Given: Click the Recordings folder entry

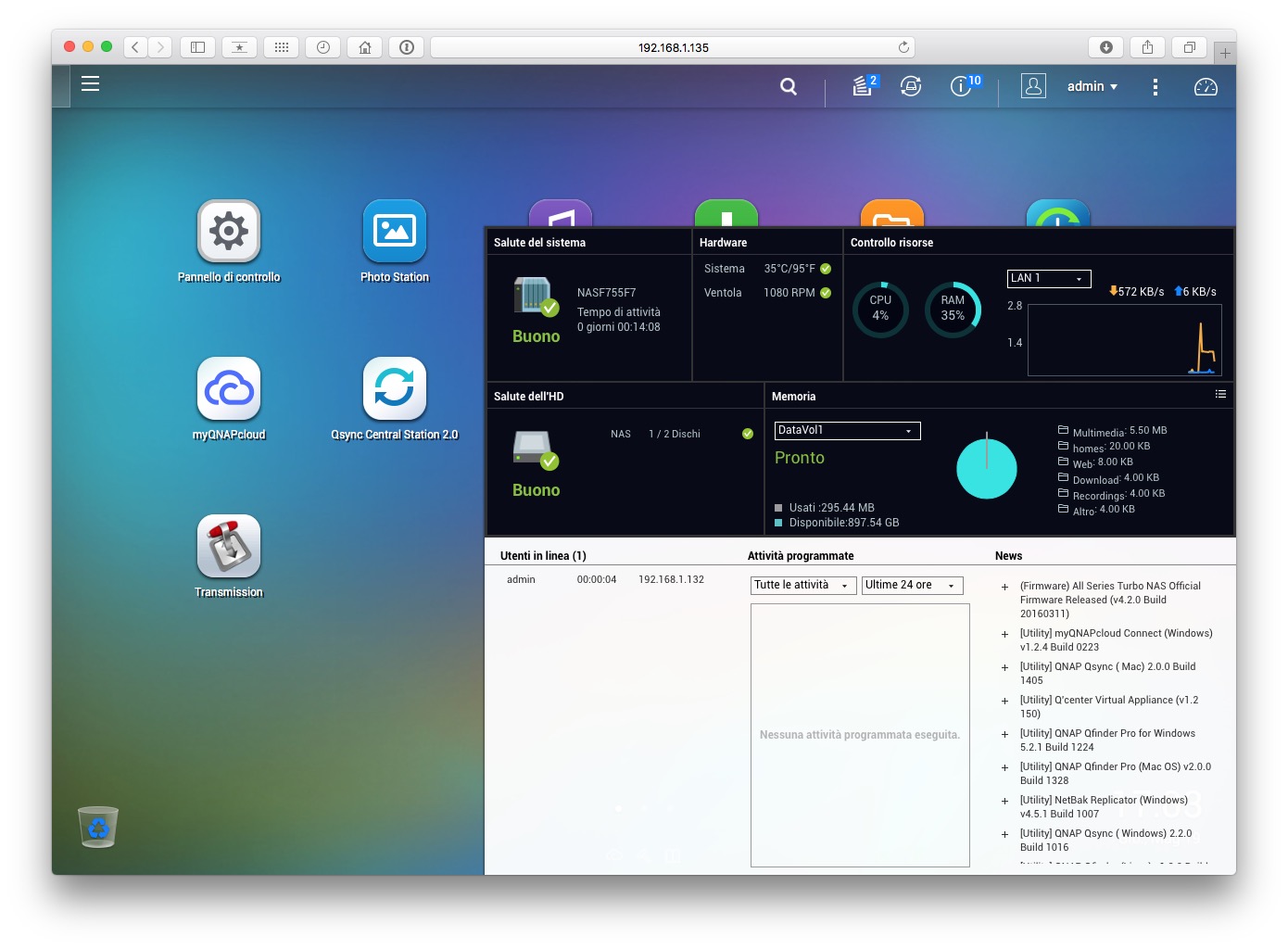Looking at the screenshot, I should click(x=1112, y=494).
